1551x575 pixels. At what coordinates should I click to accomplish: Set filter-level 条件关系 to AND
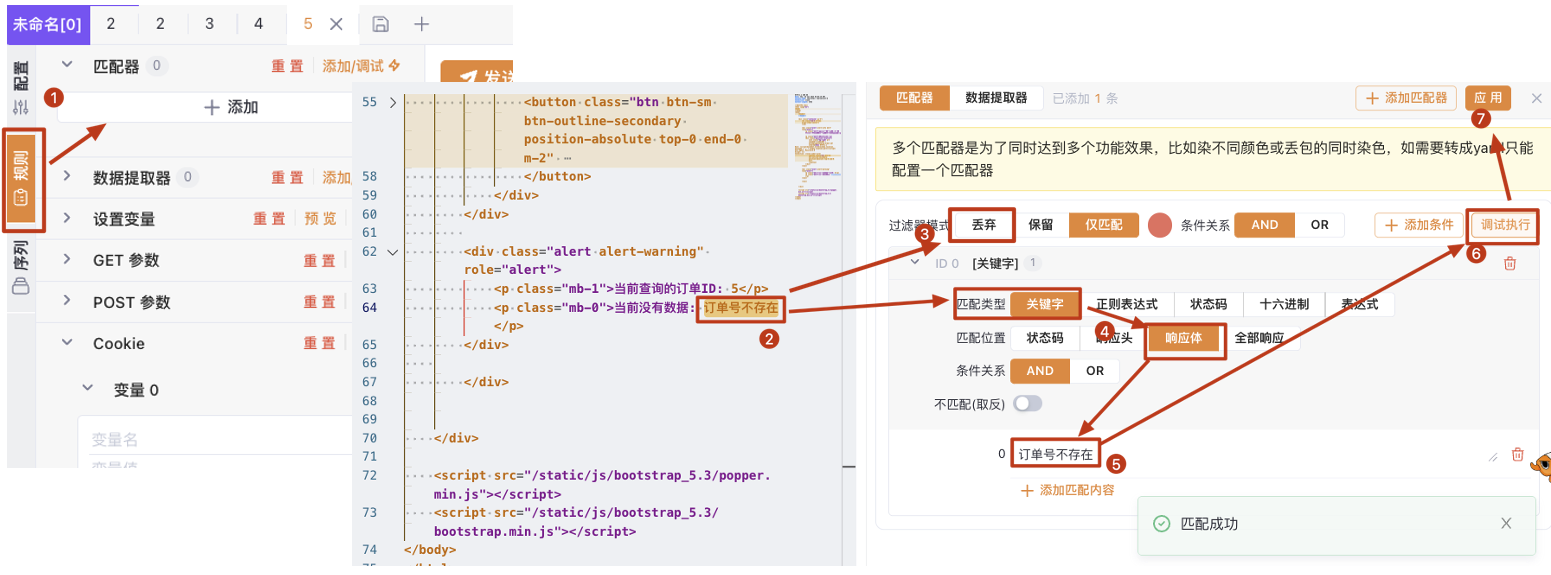[x=1265, y=225]
